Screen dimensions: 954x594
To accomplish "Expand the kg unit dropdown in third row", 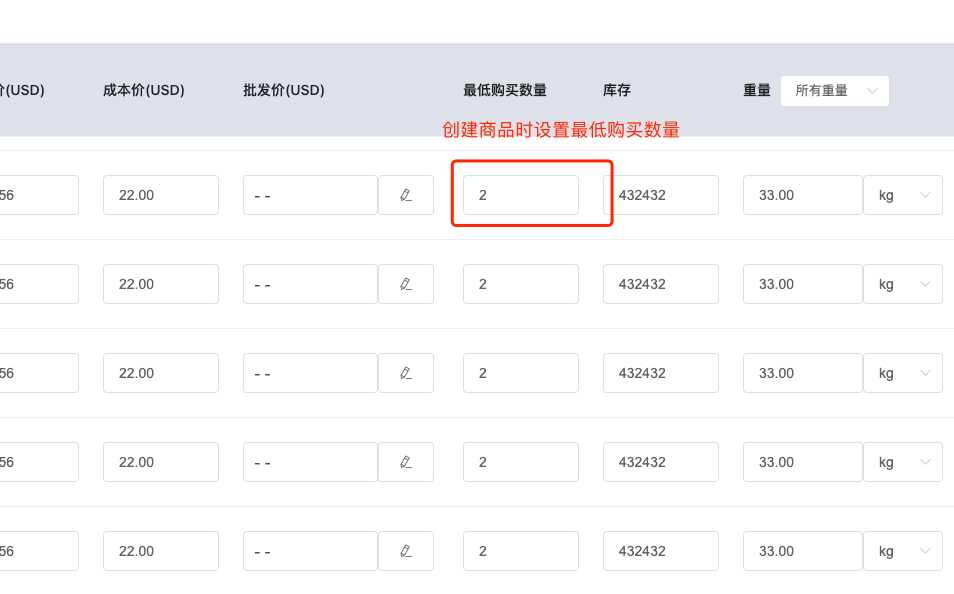I will 903,372.
